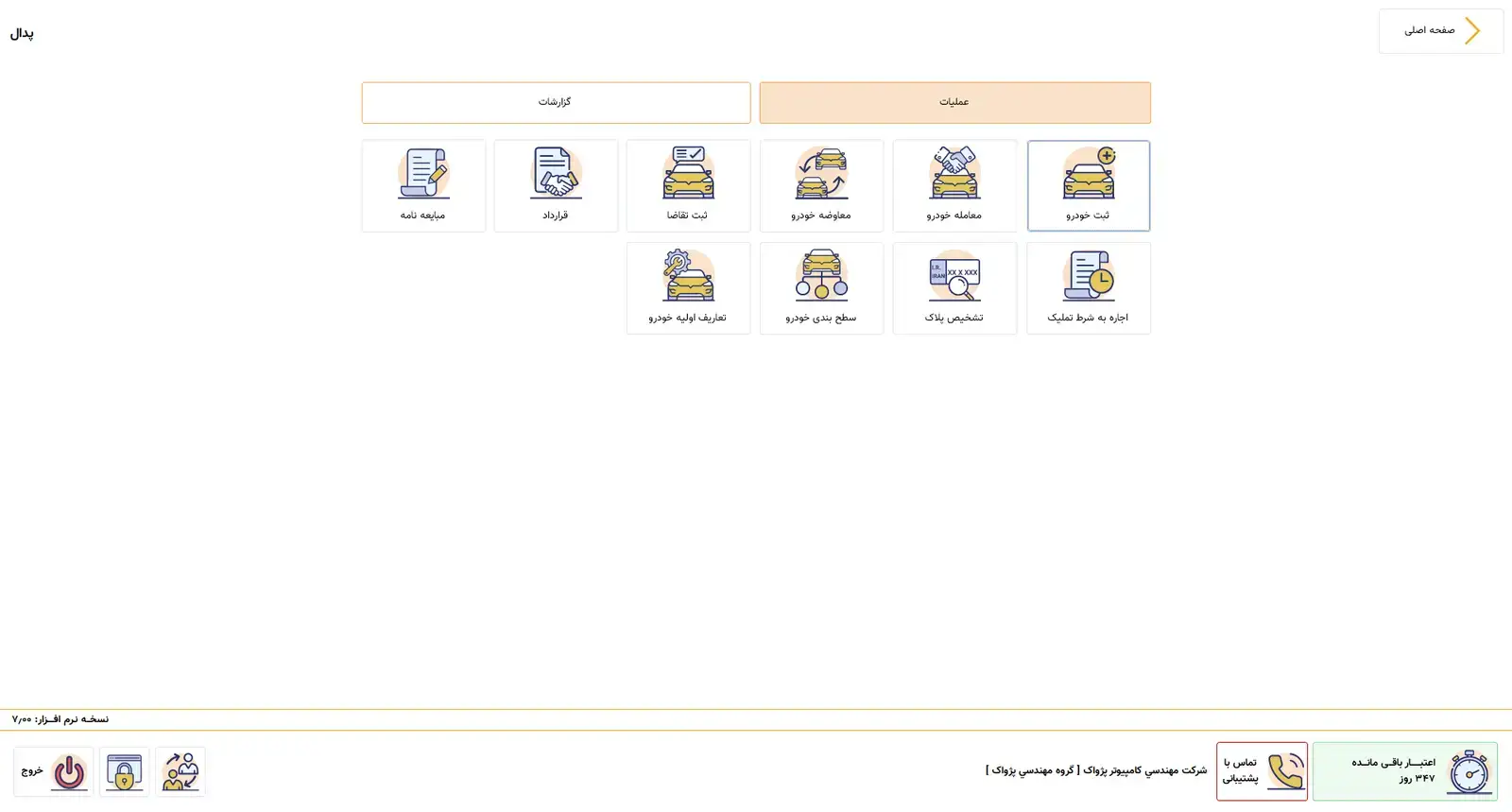This screenshot has width=1512, height=812.
Task: Click the yellow chevron arrow beside صفحه اصلی
Action: pyautogui.click(x=1472, y=31)
